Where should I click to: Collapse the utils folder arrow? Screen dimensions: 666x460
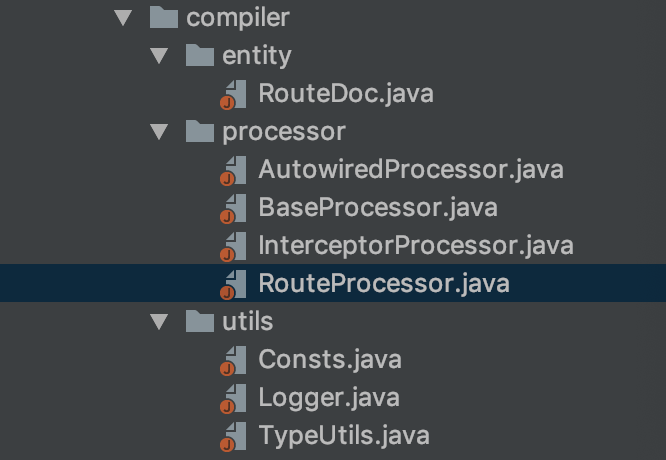click(159, 322)
